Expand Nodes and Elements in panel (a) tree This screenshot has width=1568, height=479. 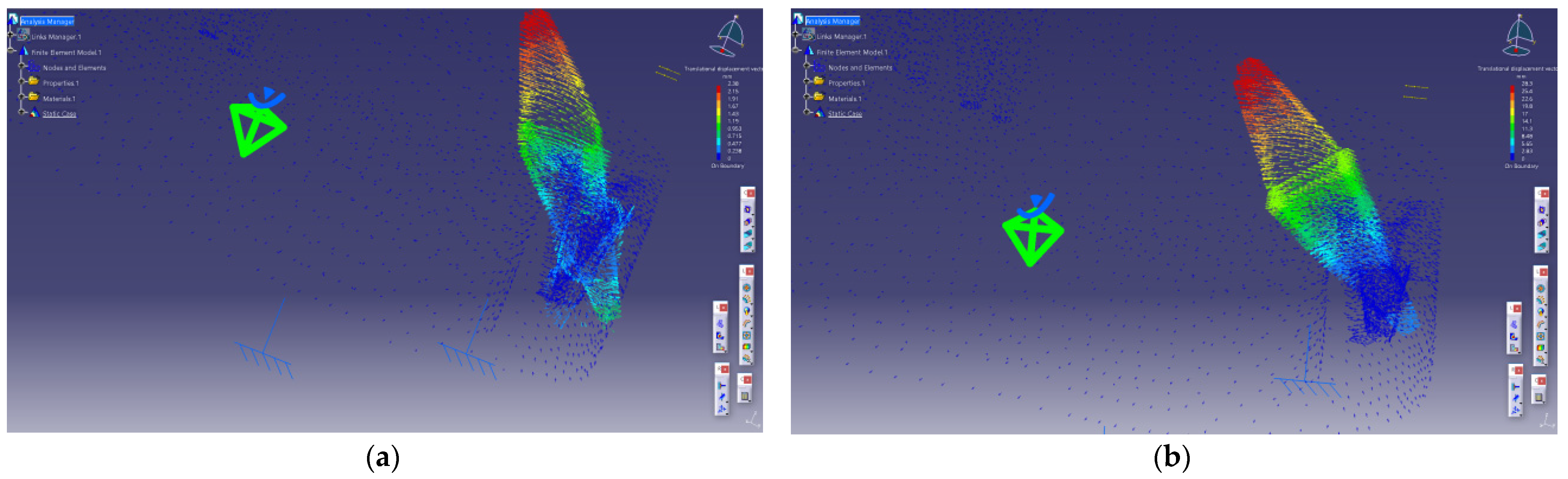coord(21,65)
